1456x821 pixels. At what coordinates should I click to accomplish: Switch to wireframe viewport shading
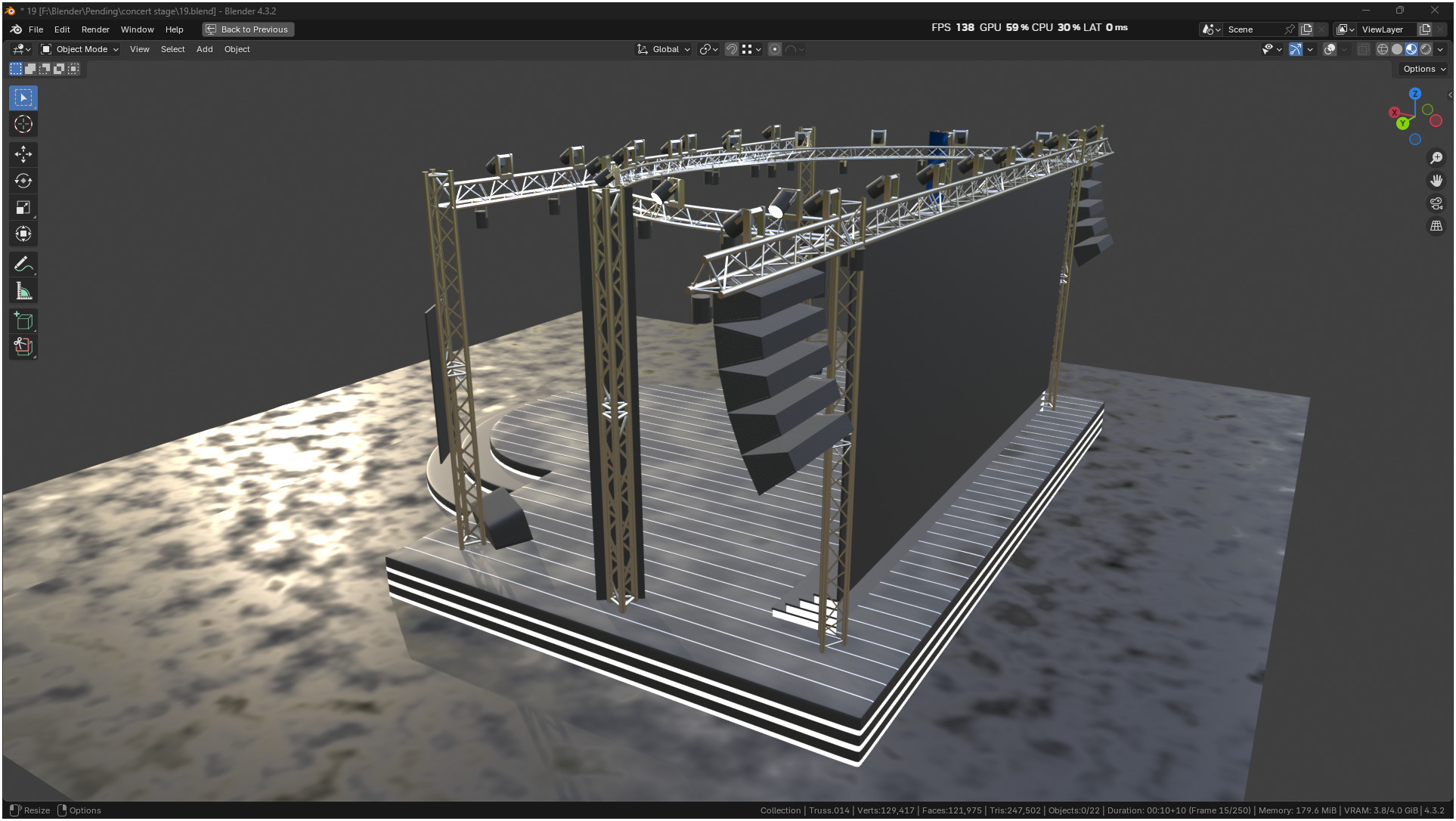(x=1382, y=49)
